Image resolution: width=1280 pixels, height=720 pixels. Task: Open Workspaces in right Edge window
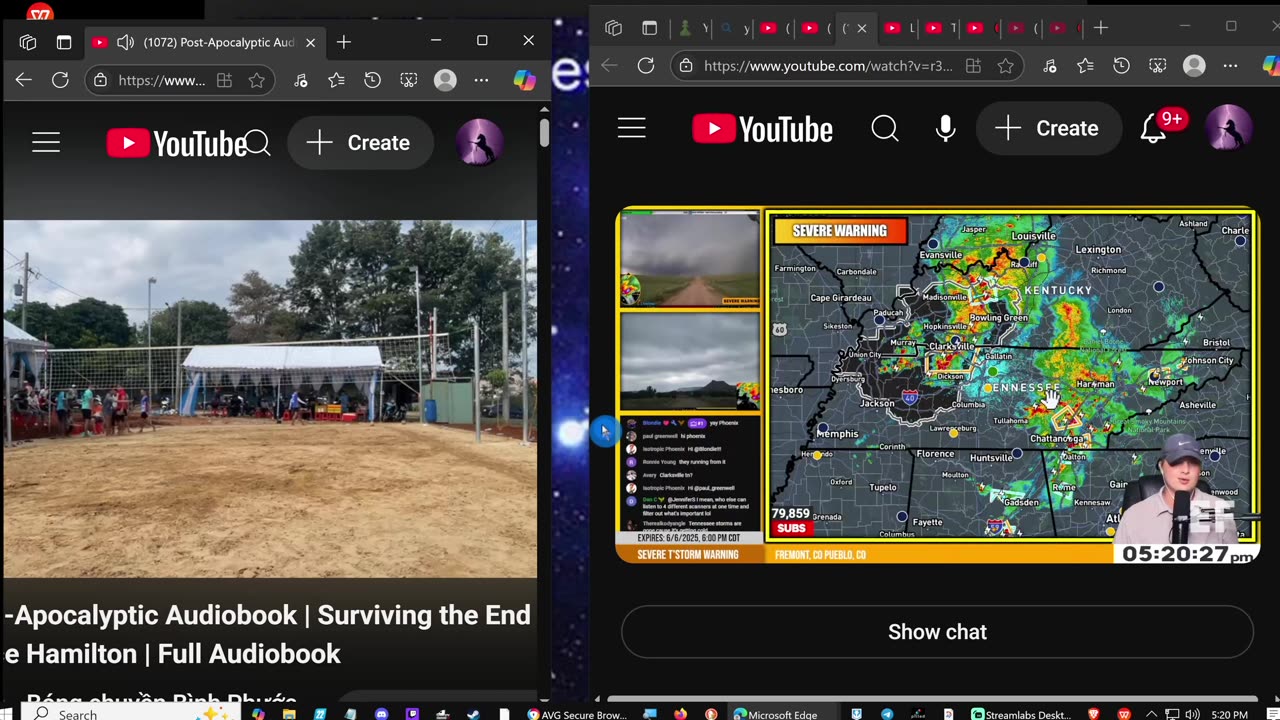[x=614, y=28]
